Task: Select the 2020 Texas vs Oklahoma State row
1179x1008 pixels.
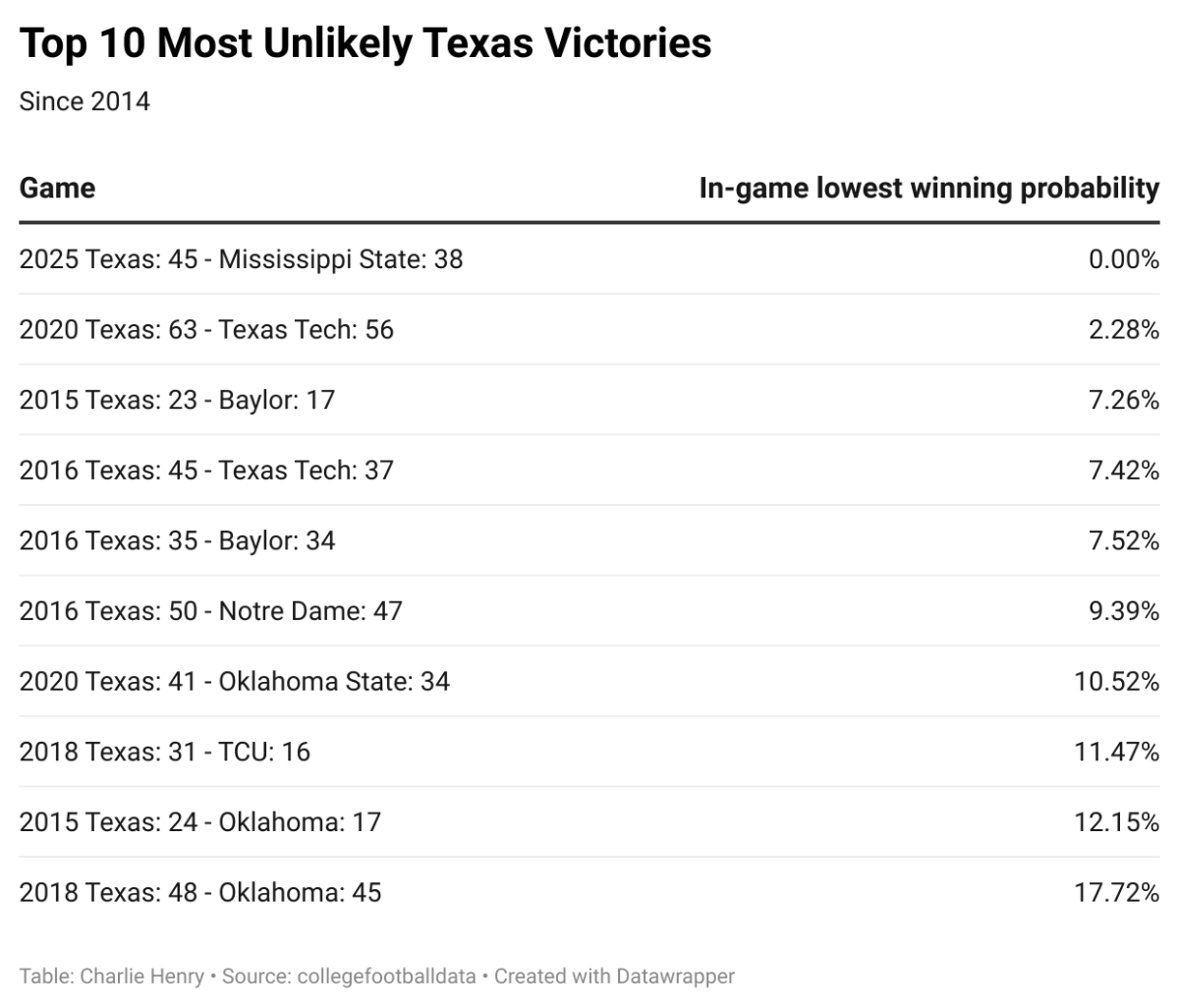Action: click(234, 681)
